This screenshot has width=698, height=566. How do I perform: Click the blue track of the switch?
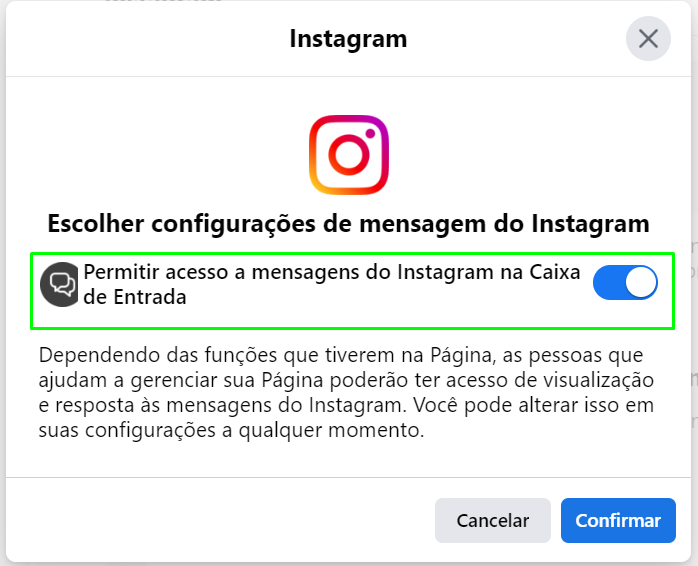[x=609, y=283]
